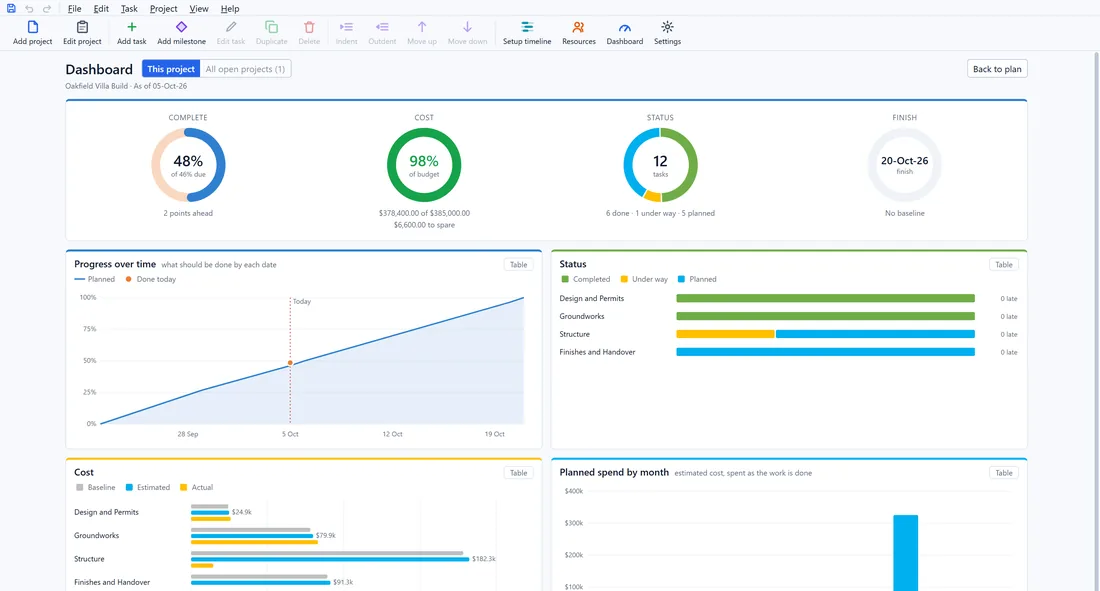Show Planned spend by month Table

point(1004,473)
